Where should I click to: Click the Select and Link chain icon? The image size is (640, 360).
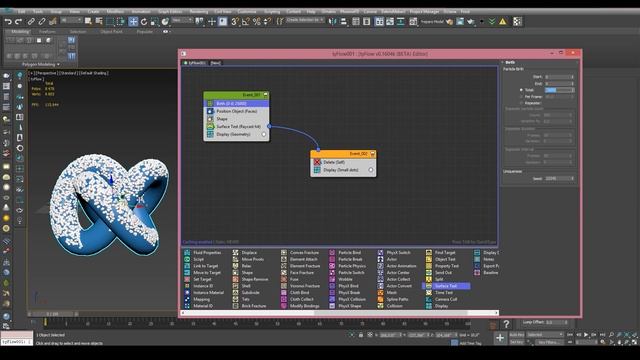coord(31,22)
